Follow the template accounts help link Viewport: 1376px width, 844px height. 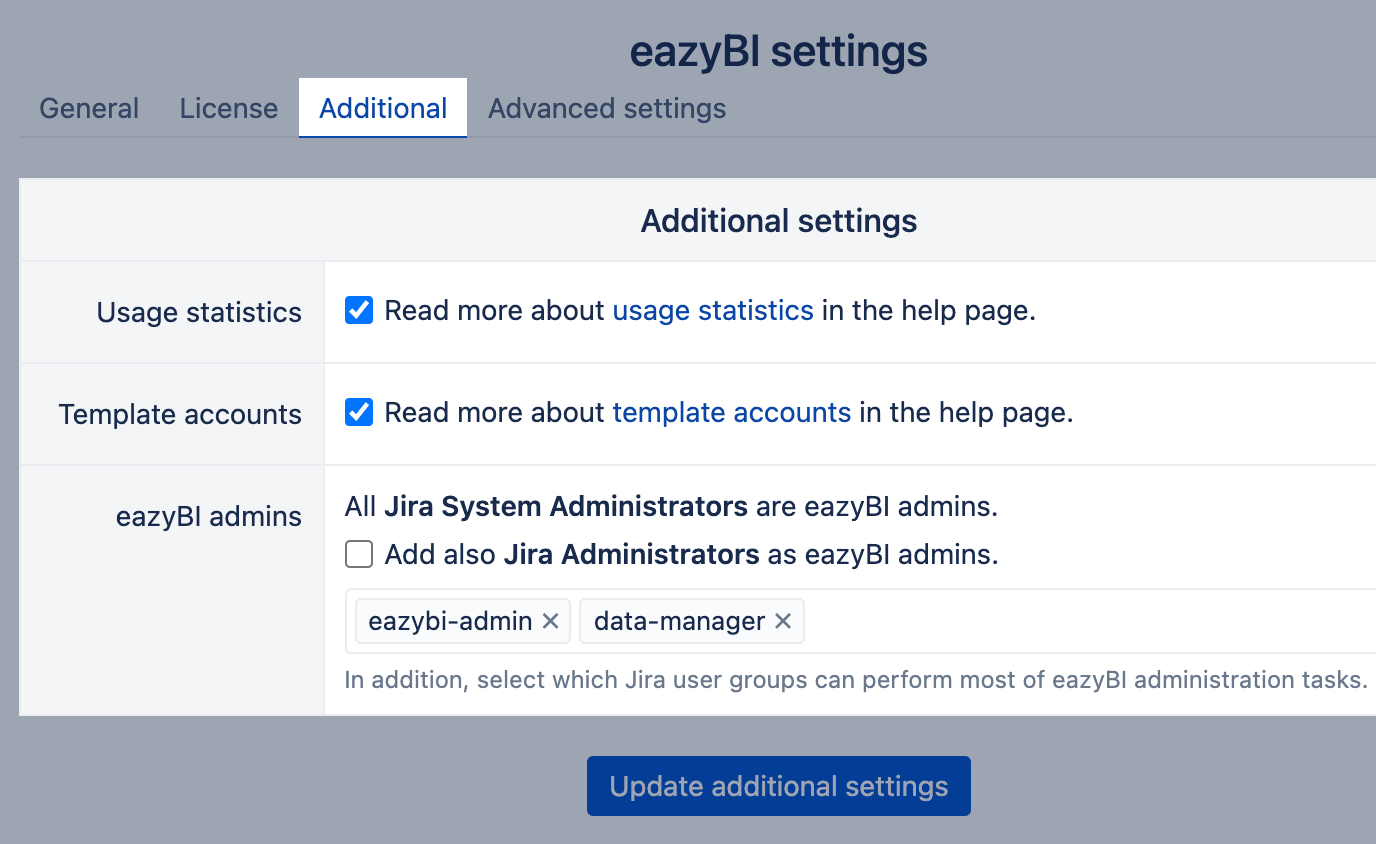coord(732,413)
